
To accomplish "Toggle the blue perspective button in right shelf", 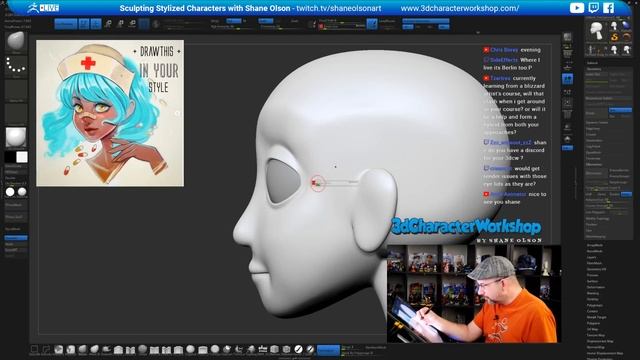I will (x=567, y=79).
